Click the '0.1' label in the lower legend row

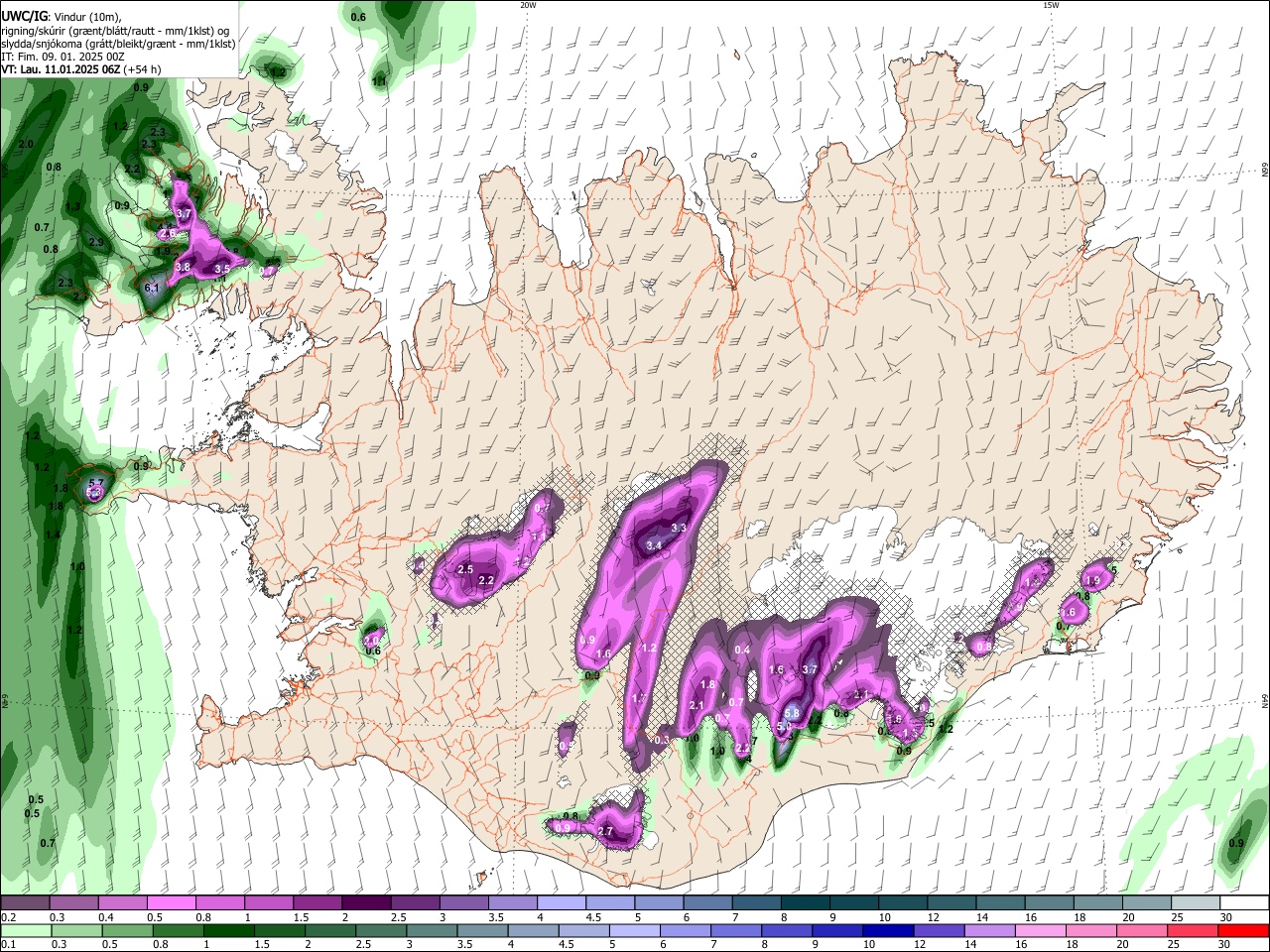point(7,944)
